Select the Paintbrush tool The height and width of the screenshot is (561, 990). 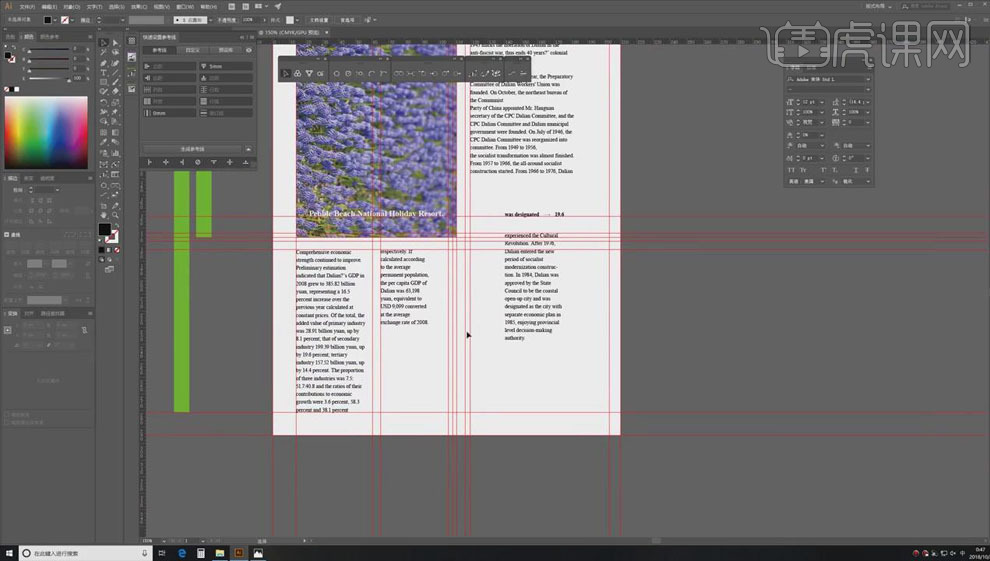116,83
